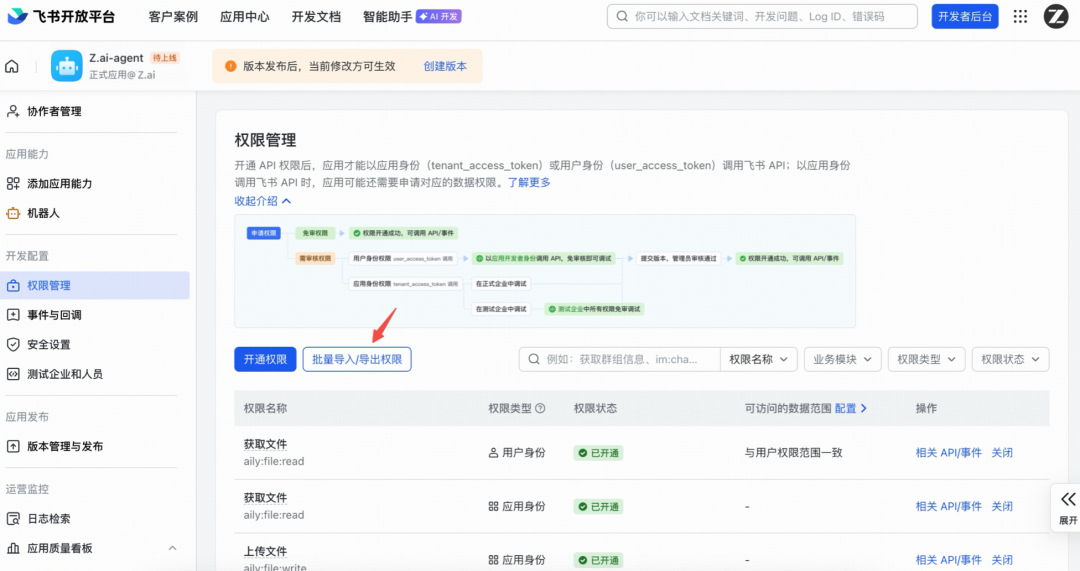Collapse the 应用质量看板 sidebar section

[x=172, y=548]
